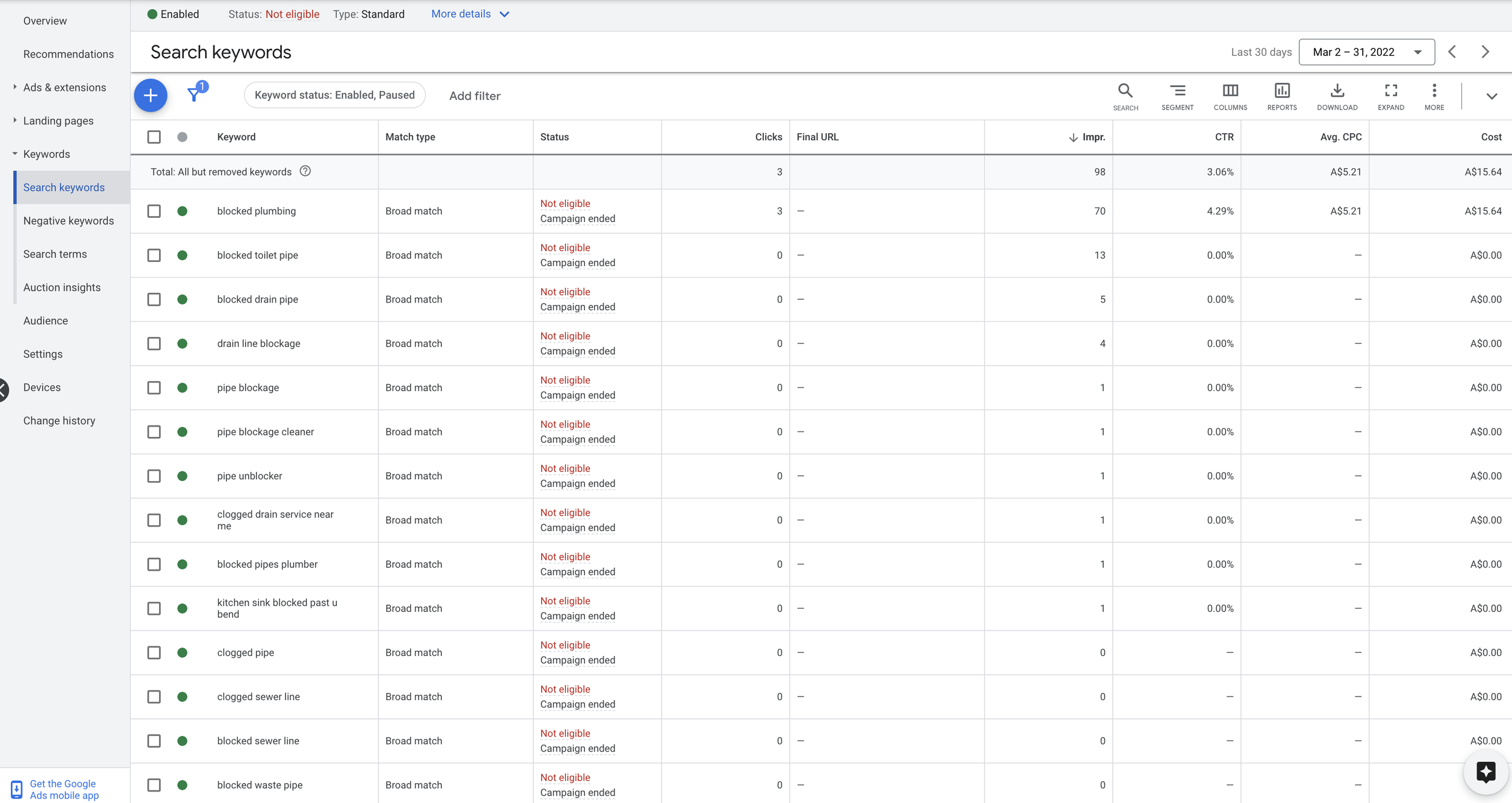Expand More details chevron
This screenshot has height=803, width=1512.
(505, 15)
